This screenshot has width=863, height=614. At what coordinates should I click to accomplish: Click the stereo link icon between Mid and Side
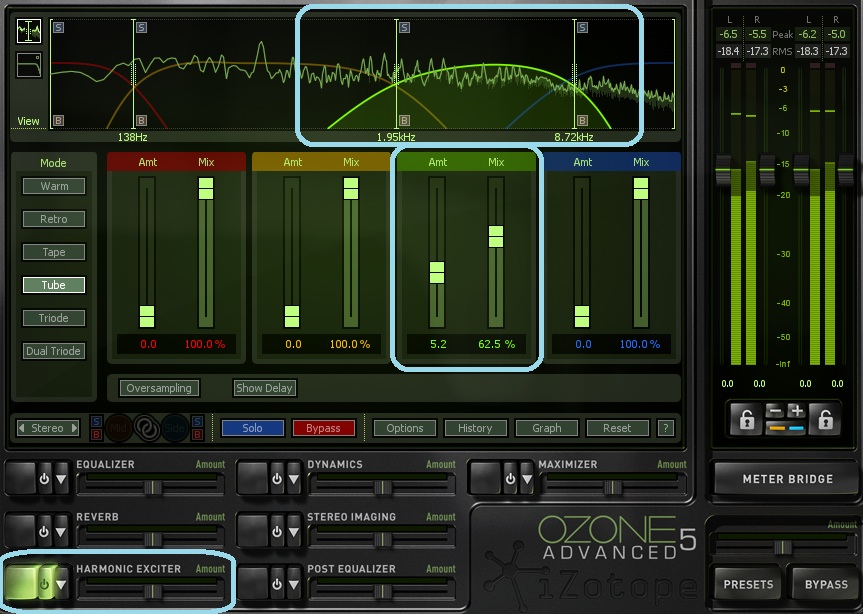[x=146, y=428]
